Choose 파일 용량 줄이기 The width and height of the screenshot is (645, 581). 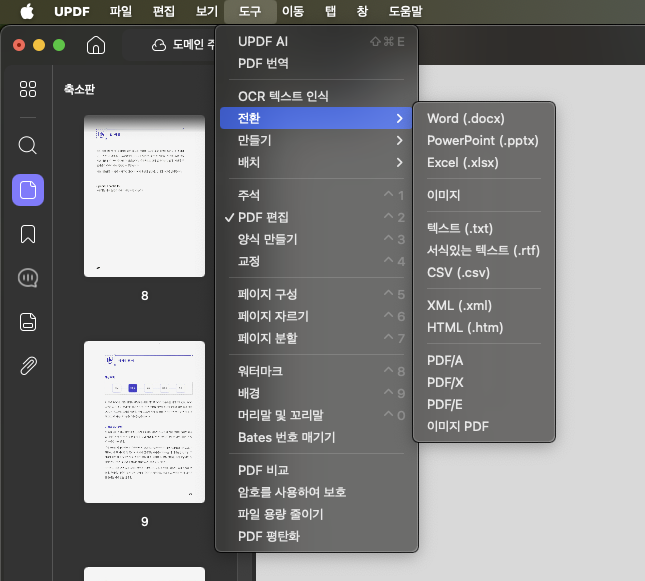pos(316,514)
